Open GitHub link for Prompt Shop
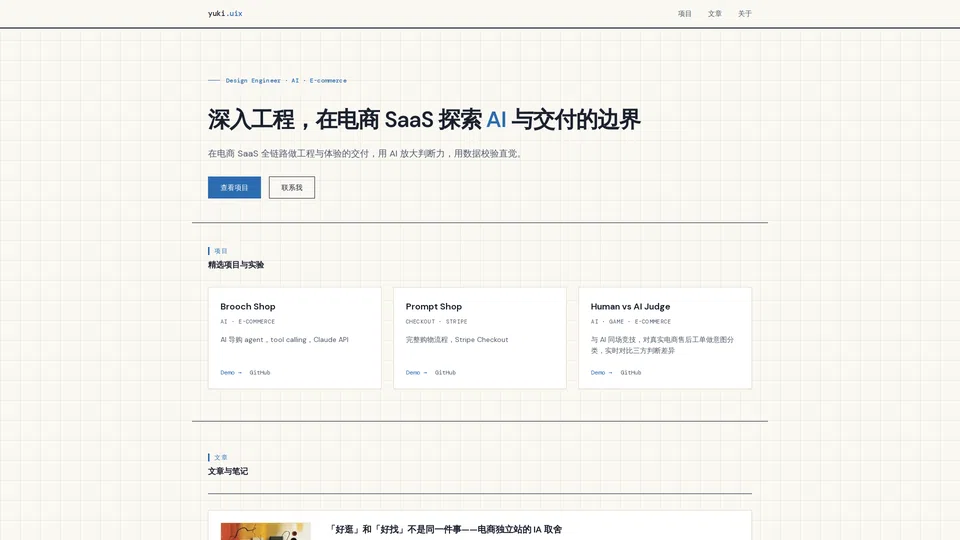The width and height of the screenshot is (960, 540). click(x=445, y=372)
